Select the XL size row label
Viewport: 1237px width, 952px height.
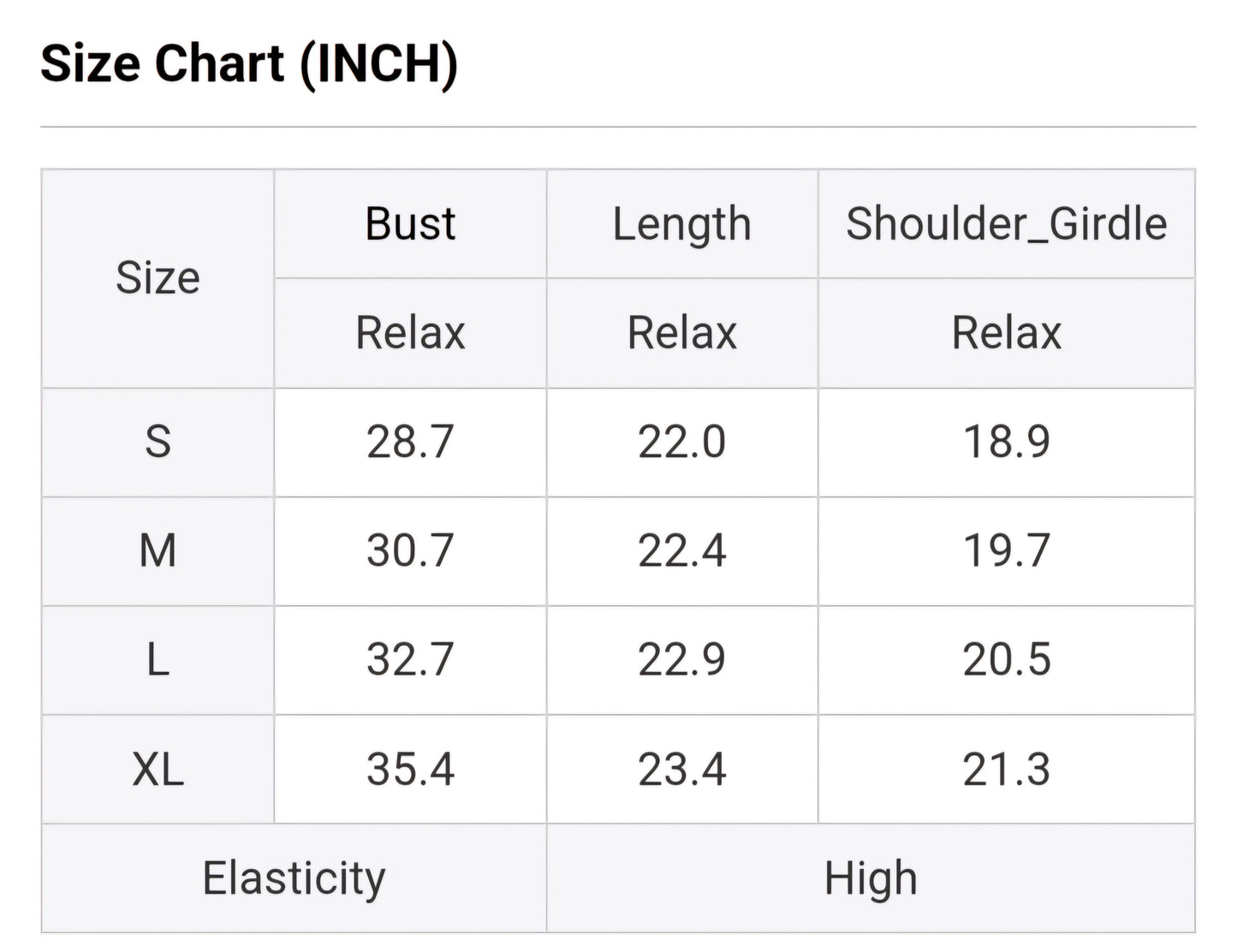pos(158,769)
